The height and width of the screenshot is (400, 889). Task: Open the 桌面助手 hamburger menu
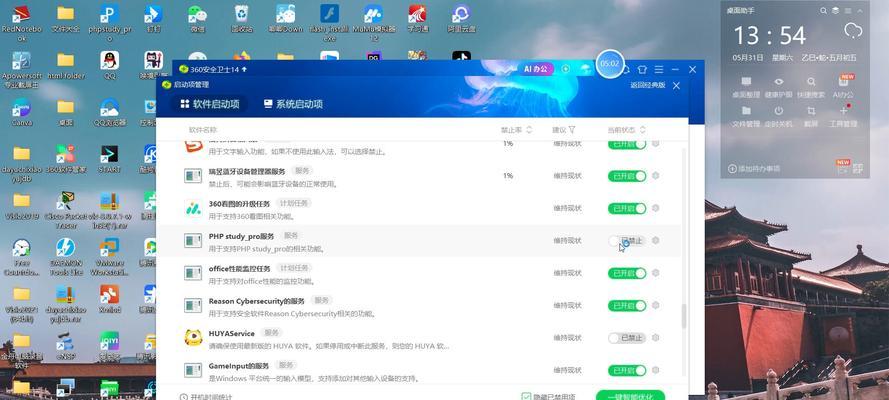850,11
